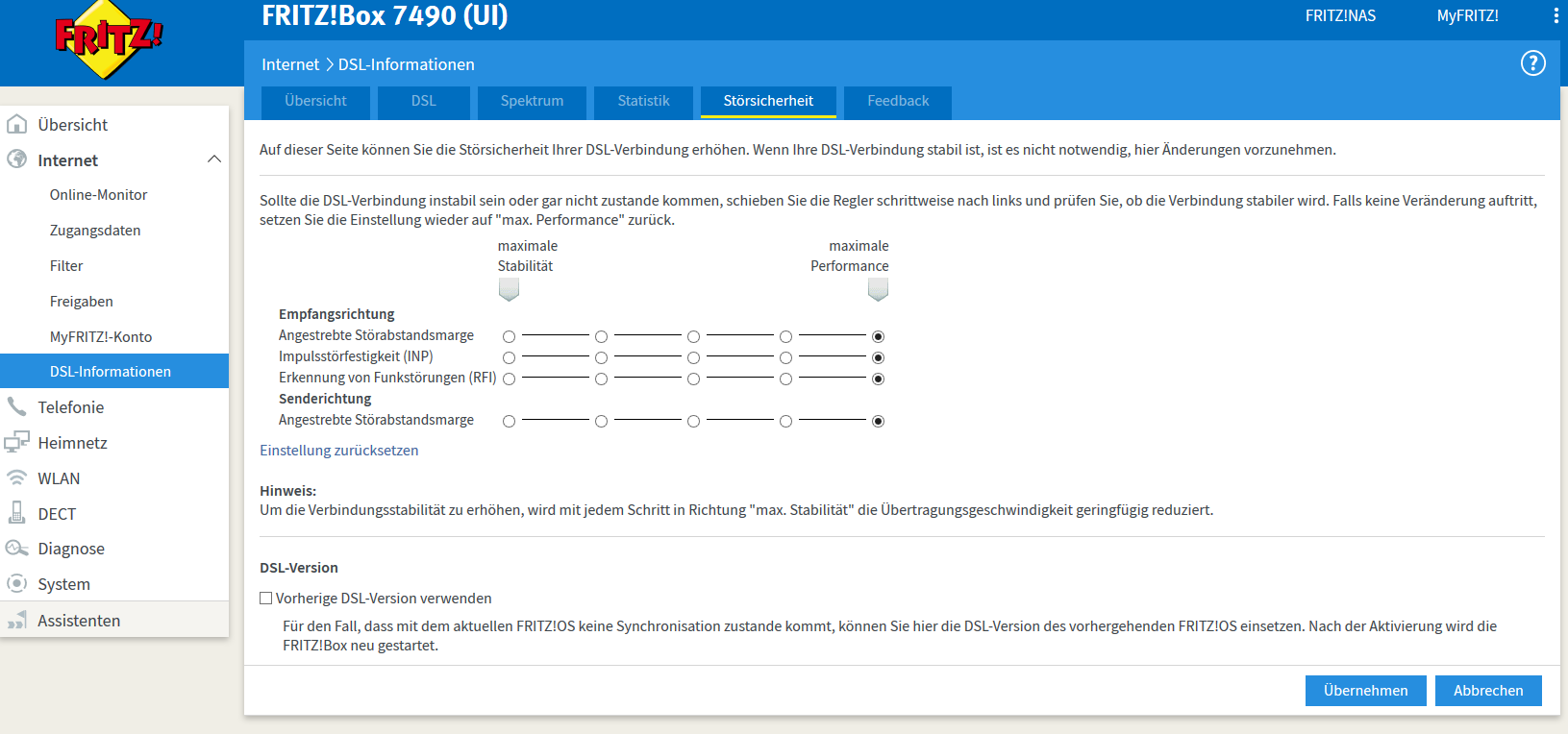Click the globe icon next to Internet
Image resolution: width=1568 pixels, height=734 pixels.
(16, 159)
